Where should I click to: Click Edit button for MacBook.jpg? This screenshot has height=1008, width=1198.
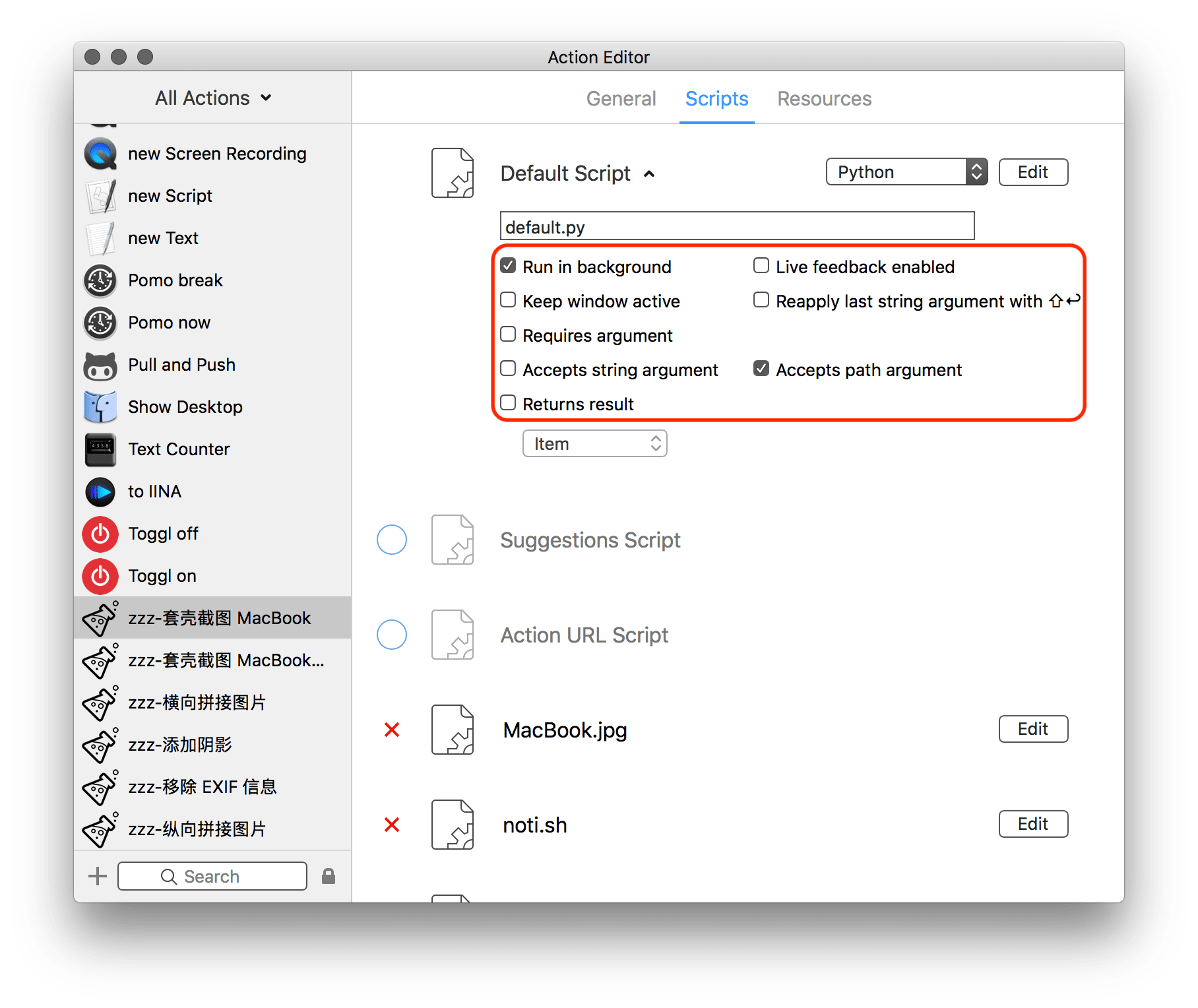click(x=1032, y=729)
